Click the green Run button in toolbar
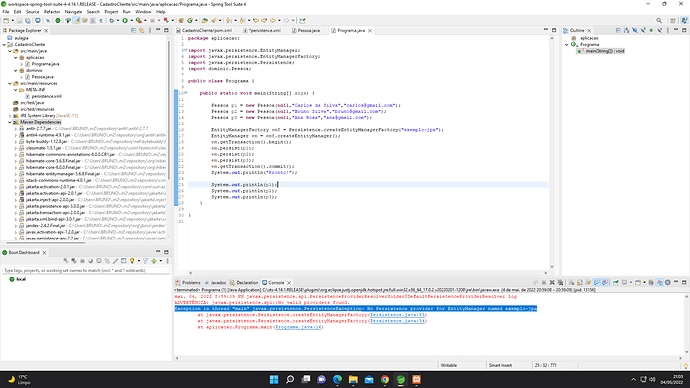 [x=125, y=20]
